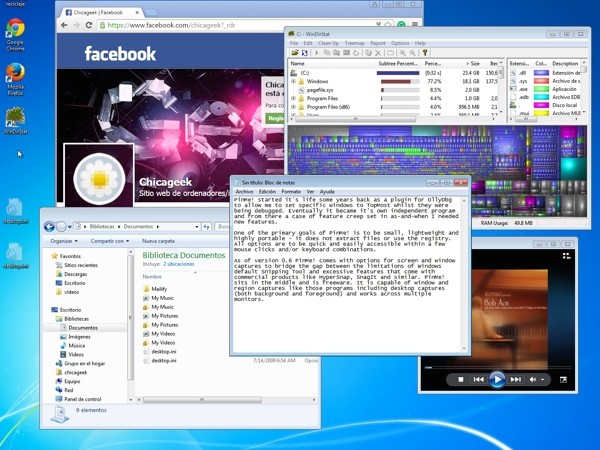Refresh the Explorer address bar location

[x=207, y=227]
